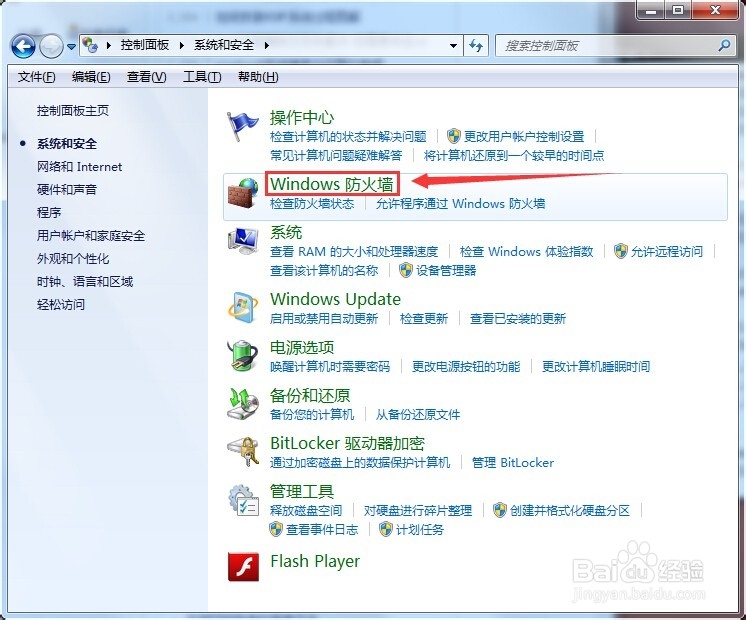Expand the address bar history dropdown arrow
Screen dimensions: 746x620
[453, 46]
